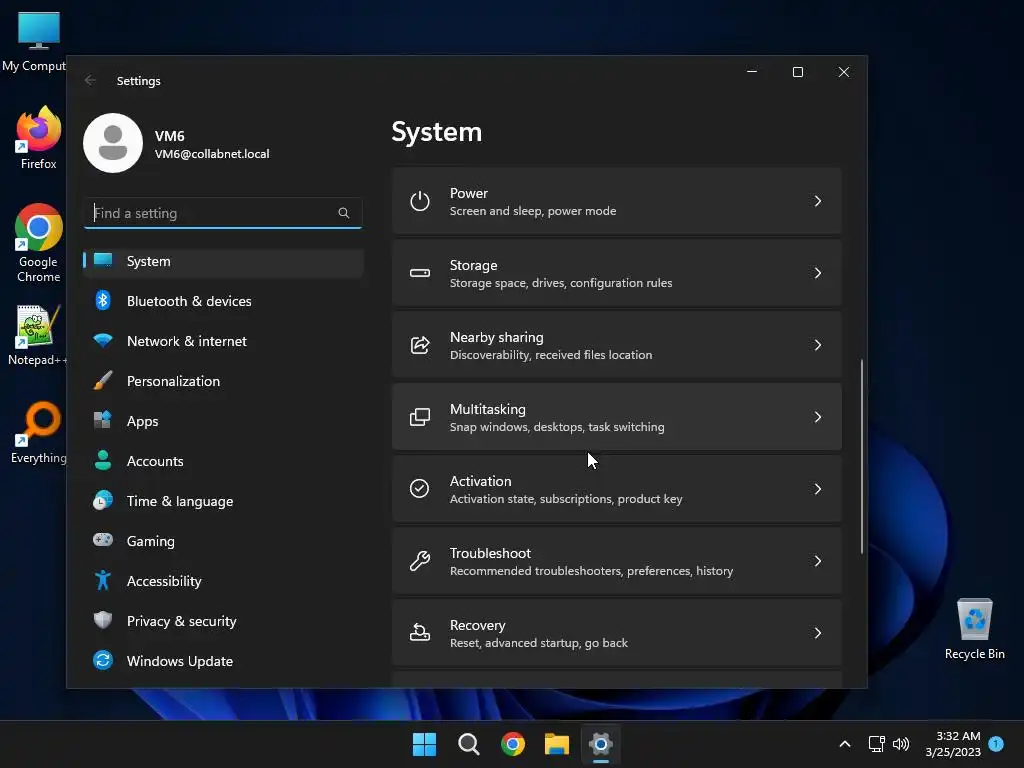The image size is (1024, 768).
Task: Open File Explorer from taskbar
Action: point(557,744)
